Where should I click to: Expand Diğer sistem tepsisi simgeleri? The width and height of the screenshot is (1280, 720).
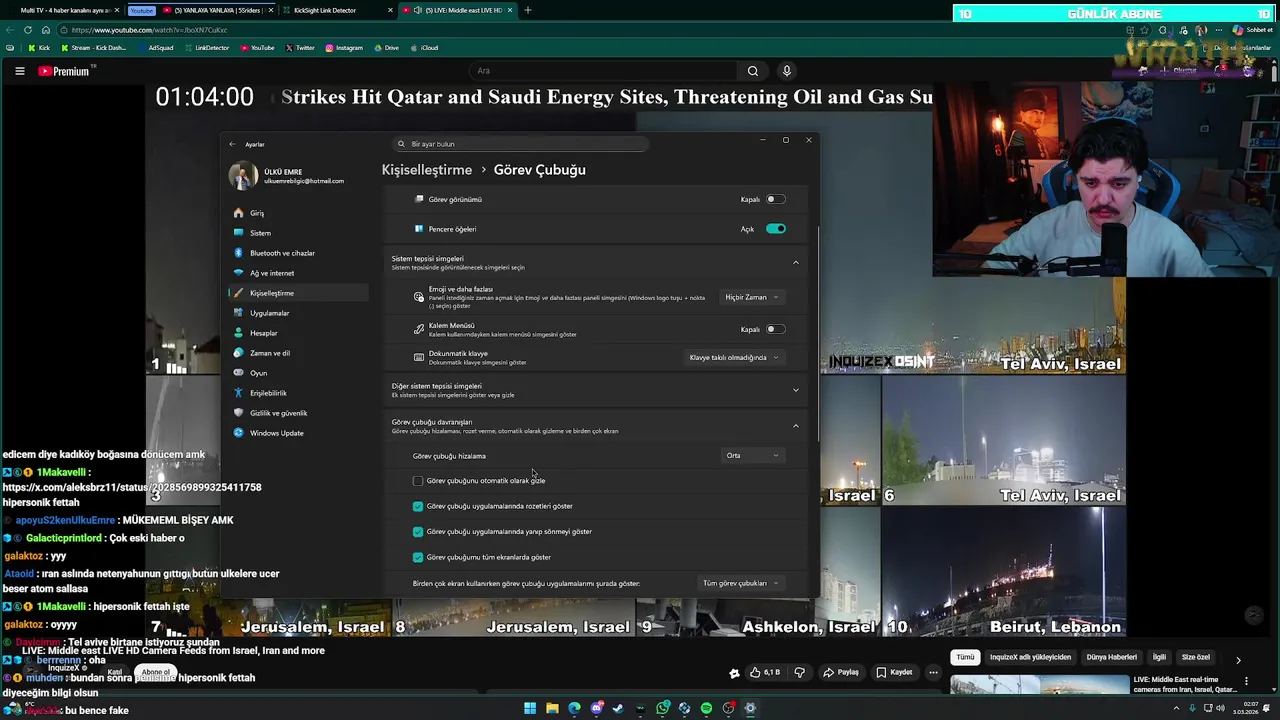pos(796,390)
